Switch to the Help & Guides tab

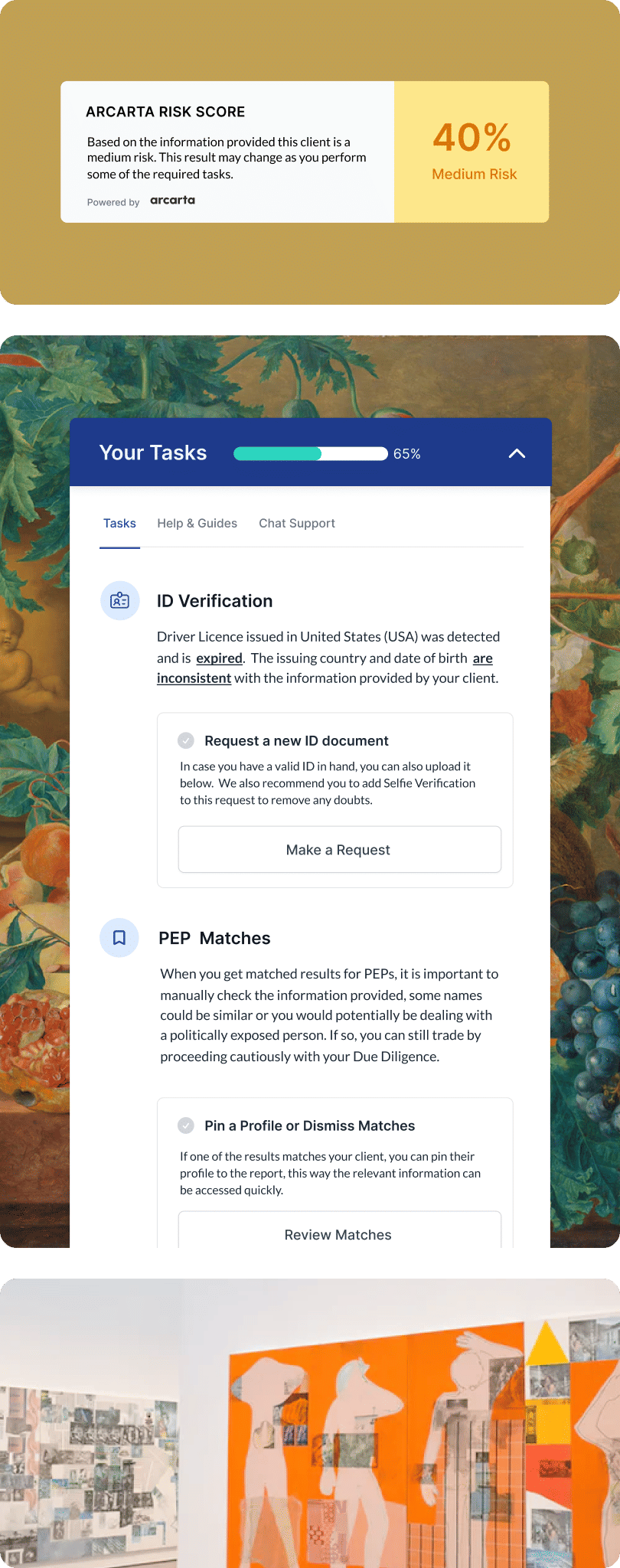(197, 524)
